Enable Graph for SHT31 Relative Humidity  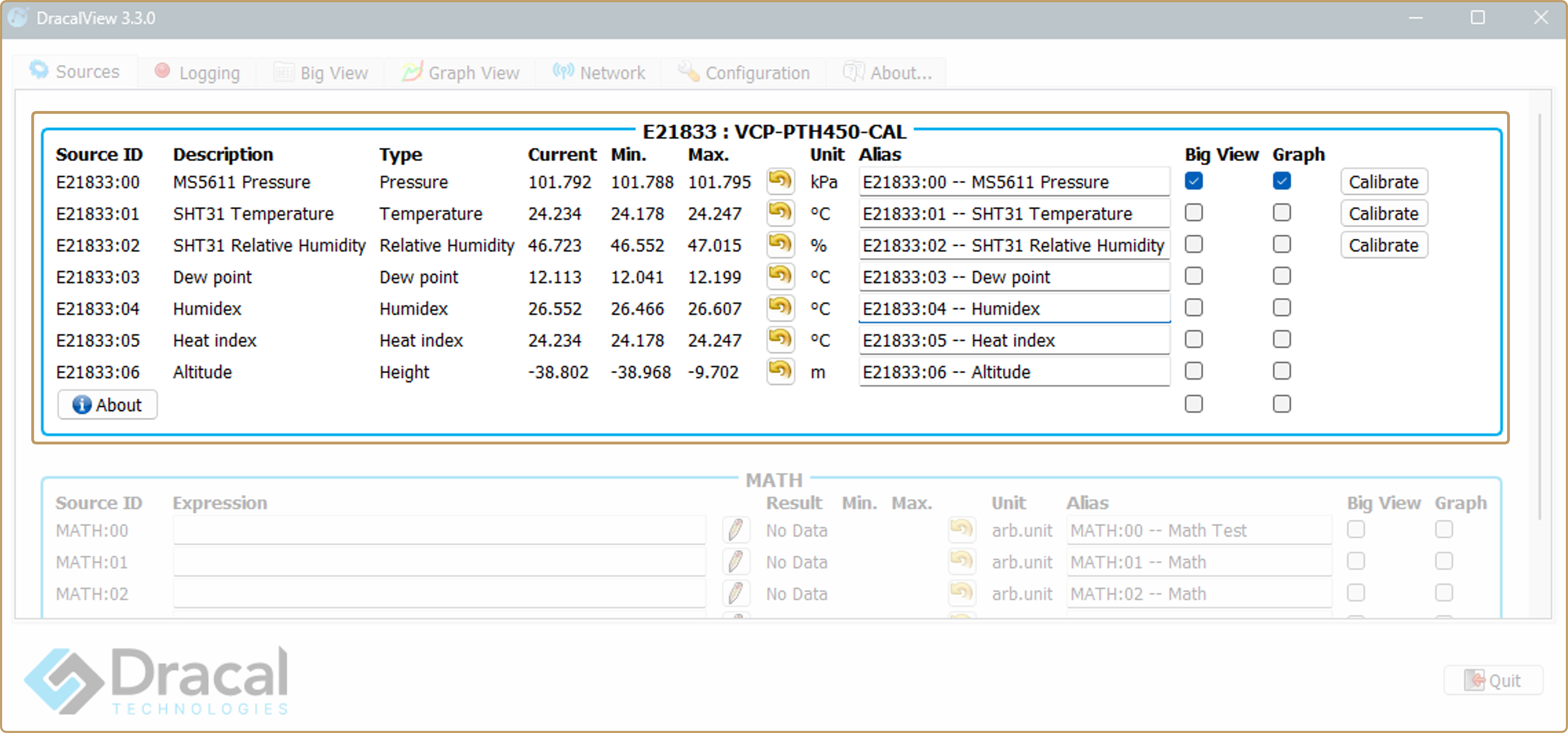click(x=1281, y=244)
